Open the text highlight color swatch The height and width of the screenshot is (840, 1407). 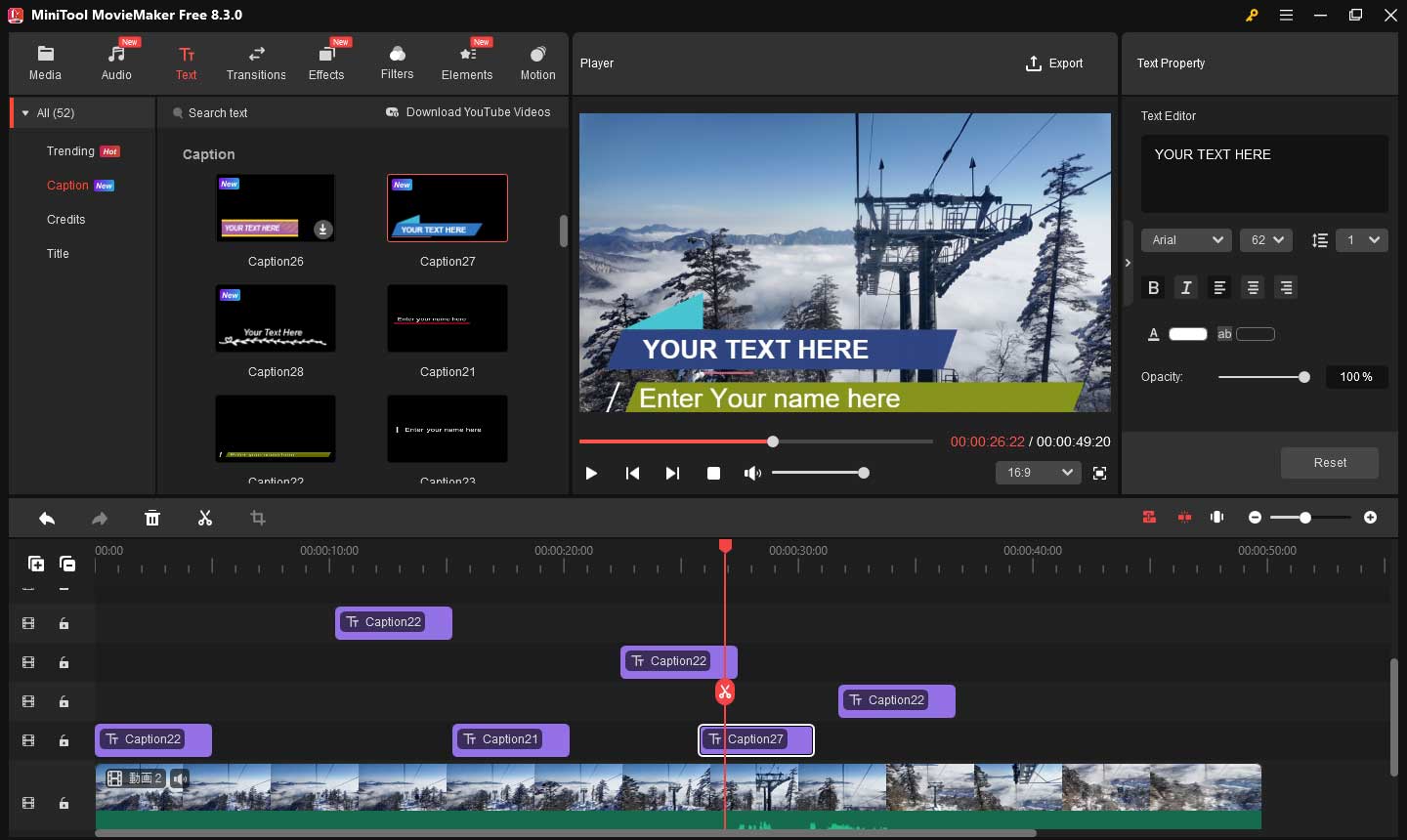[x=1256, y=334]
